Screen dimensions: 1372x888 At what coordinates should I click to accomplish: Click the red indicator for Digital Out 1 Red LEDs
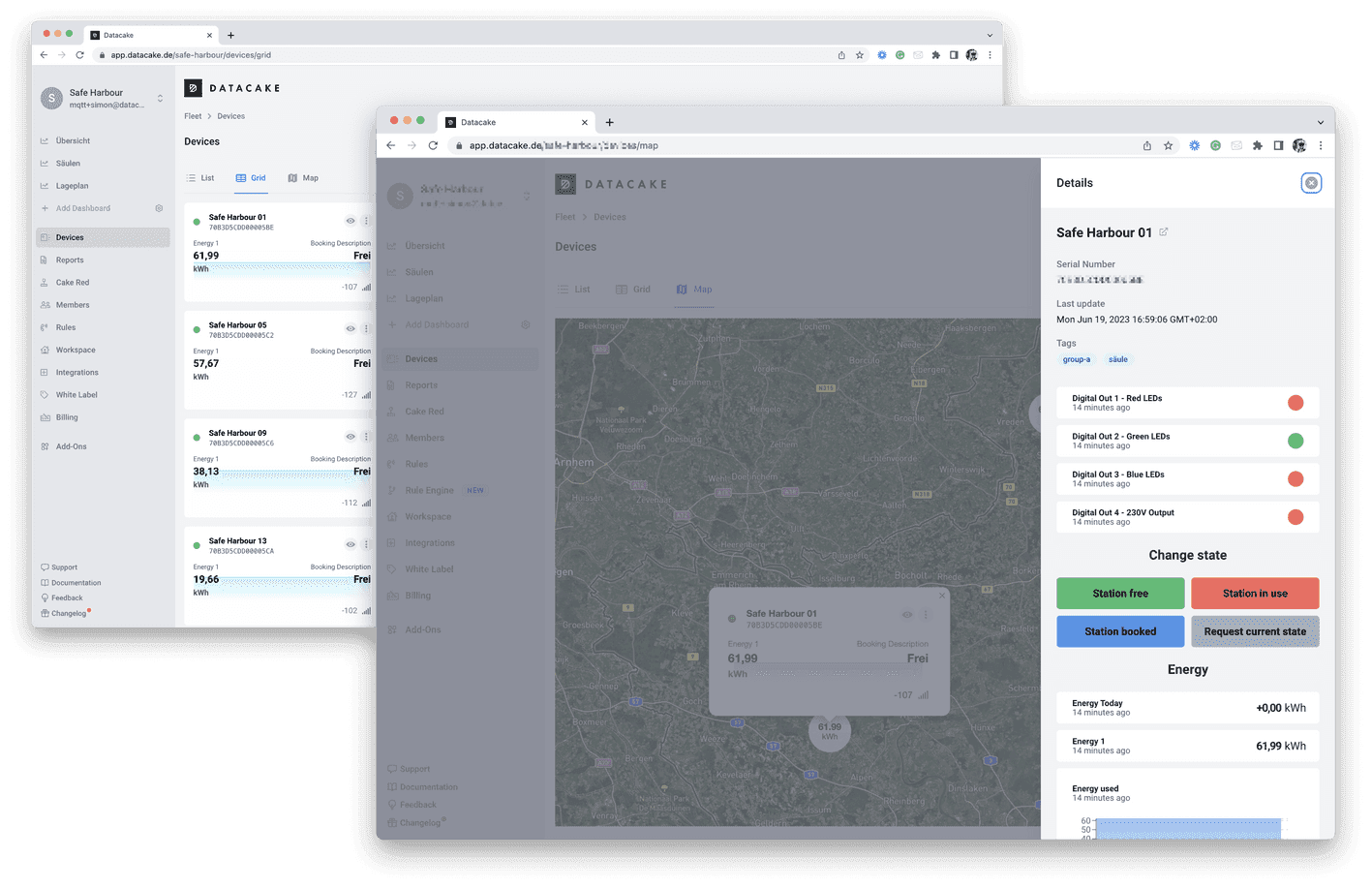coord(1296,403)
